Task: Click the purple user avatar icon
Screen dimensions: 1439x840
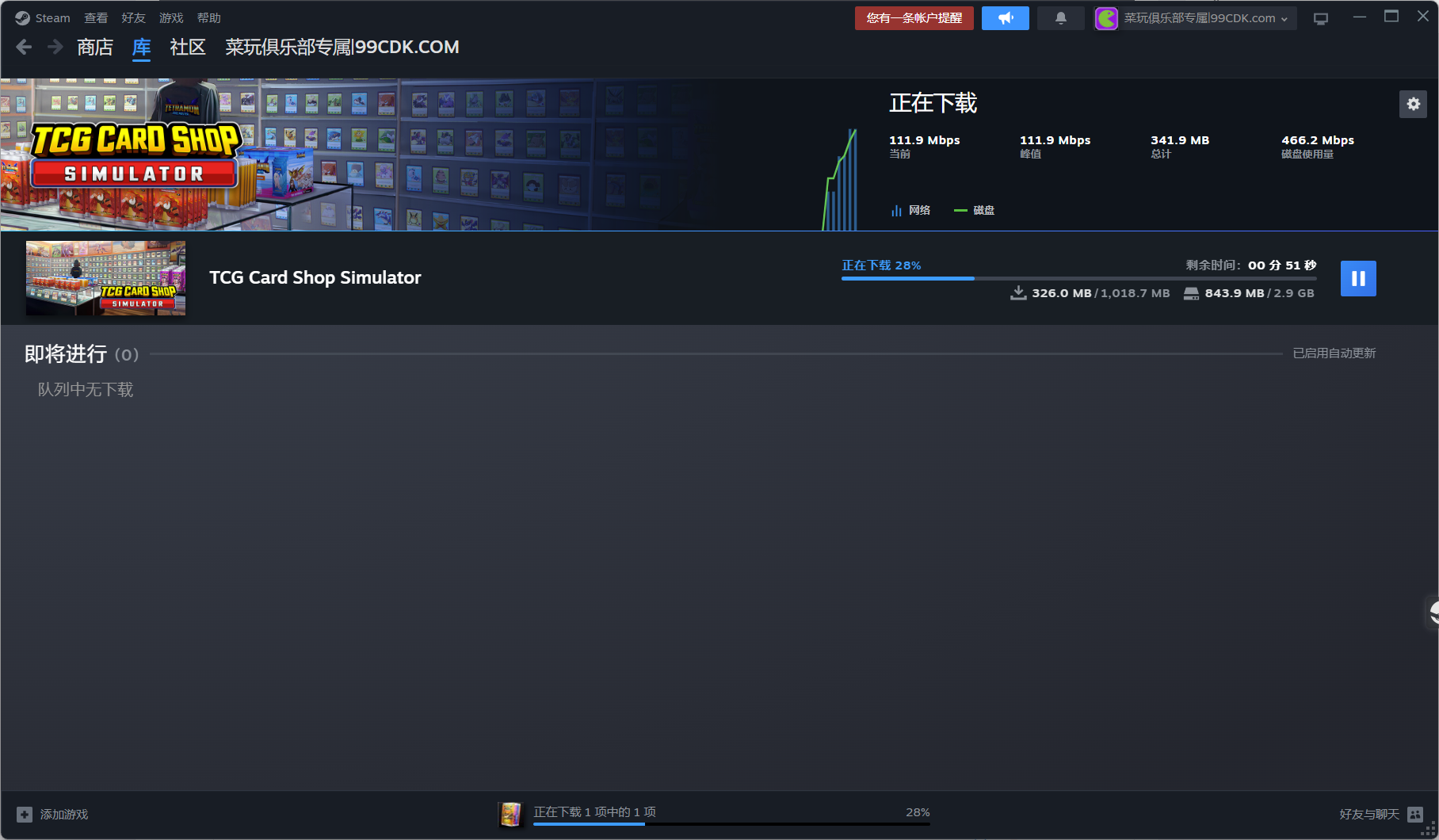Action: pyautogui.click(x=1106, y=18)
